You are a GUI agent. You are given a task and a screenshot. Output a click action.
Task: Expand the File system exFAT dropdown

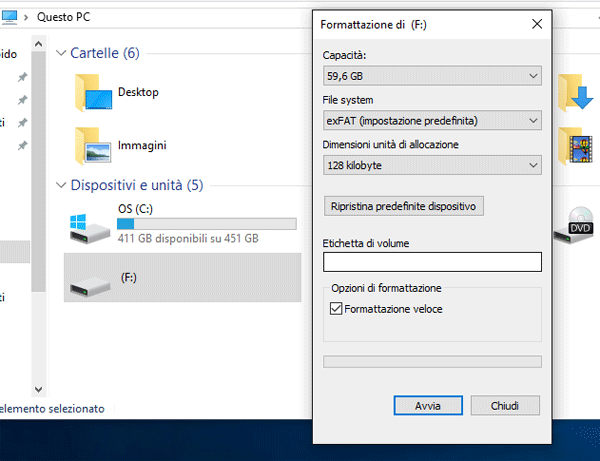click(x=432, y=121)
